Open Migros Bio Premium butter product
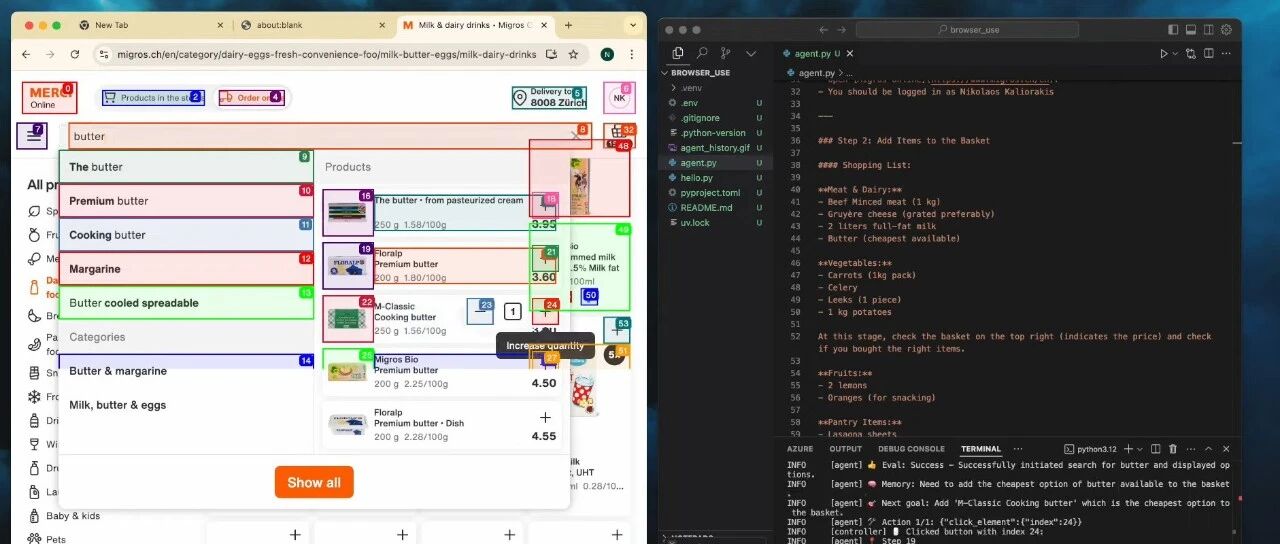The width and height of the screenshot is (1280, 544). point(442,370)
